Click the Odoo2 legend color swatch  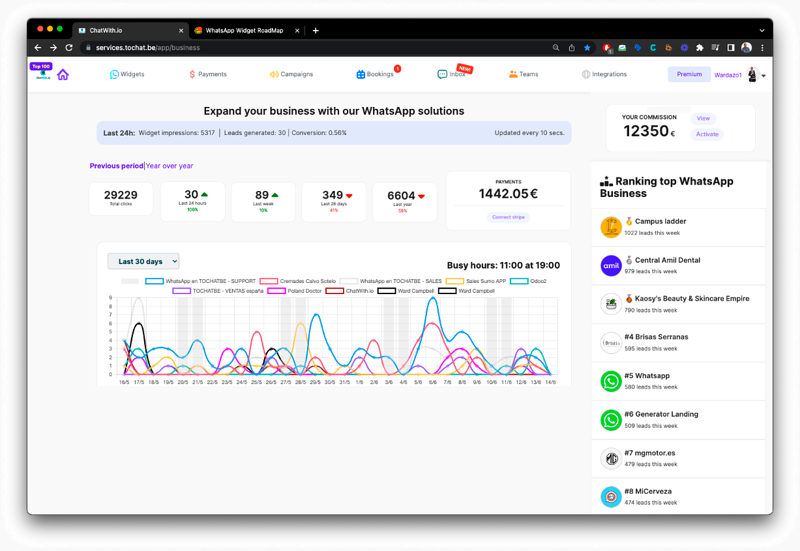coord(519,281)
